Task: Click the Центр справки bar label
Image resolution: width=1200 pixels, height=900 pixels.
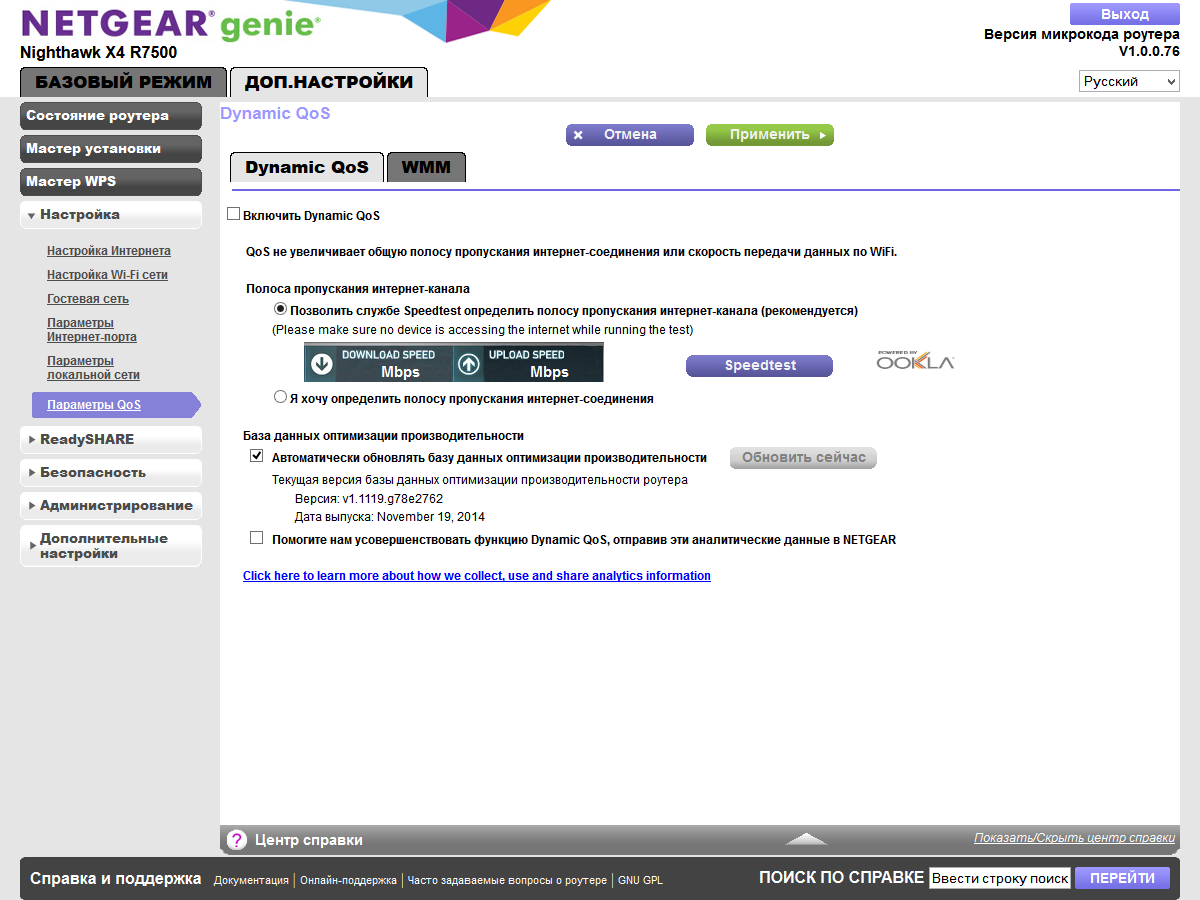Action: pyautogui.click(x=309, y=840)
